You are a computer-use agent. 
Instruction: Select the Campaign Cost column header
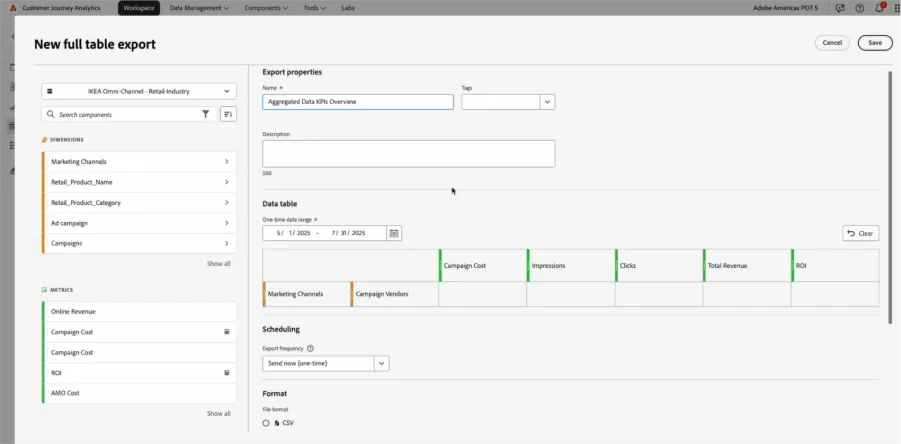click(x=482, y=265)
